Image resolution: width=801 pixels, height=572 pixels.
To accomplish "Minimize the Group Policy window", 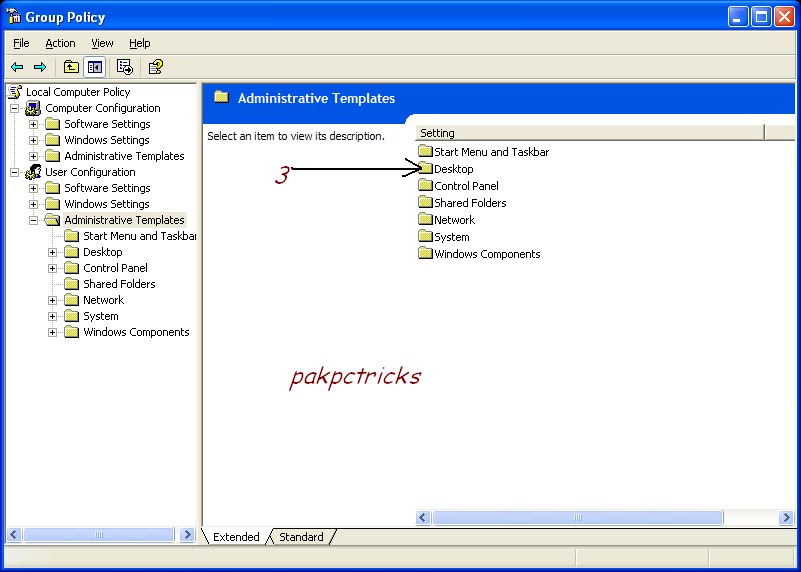I will click(738, 17).
